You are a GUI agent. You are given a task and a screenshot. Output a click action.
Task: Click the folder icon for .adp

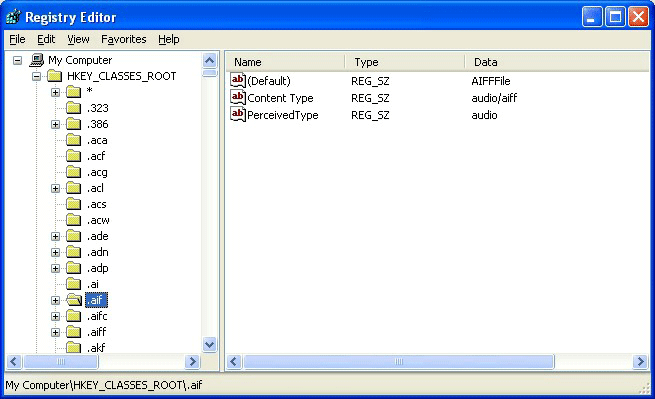coord(74,268)
